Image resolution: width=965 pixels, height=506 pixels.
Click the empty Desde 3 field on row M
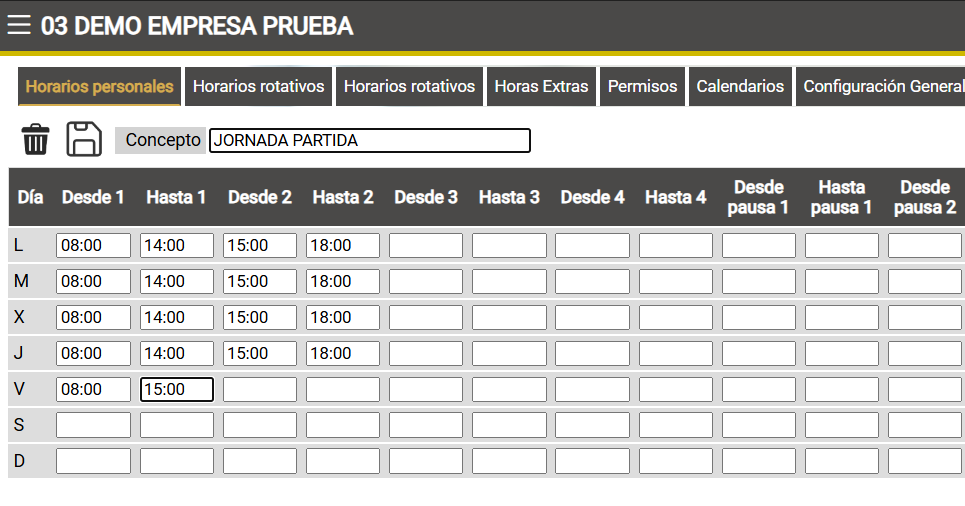426,281
